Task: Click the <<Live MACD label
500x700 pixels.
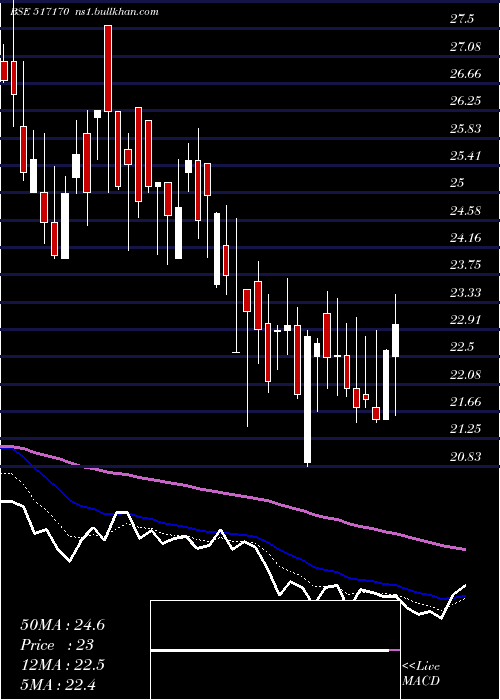Action: pos(421,674)
